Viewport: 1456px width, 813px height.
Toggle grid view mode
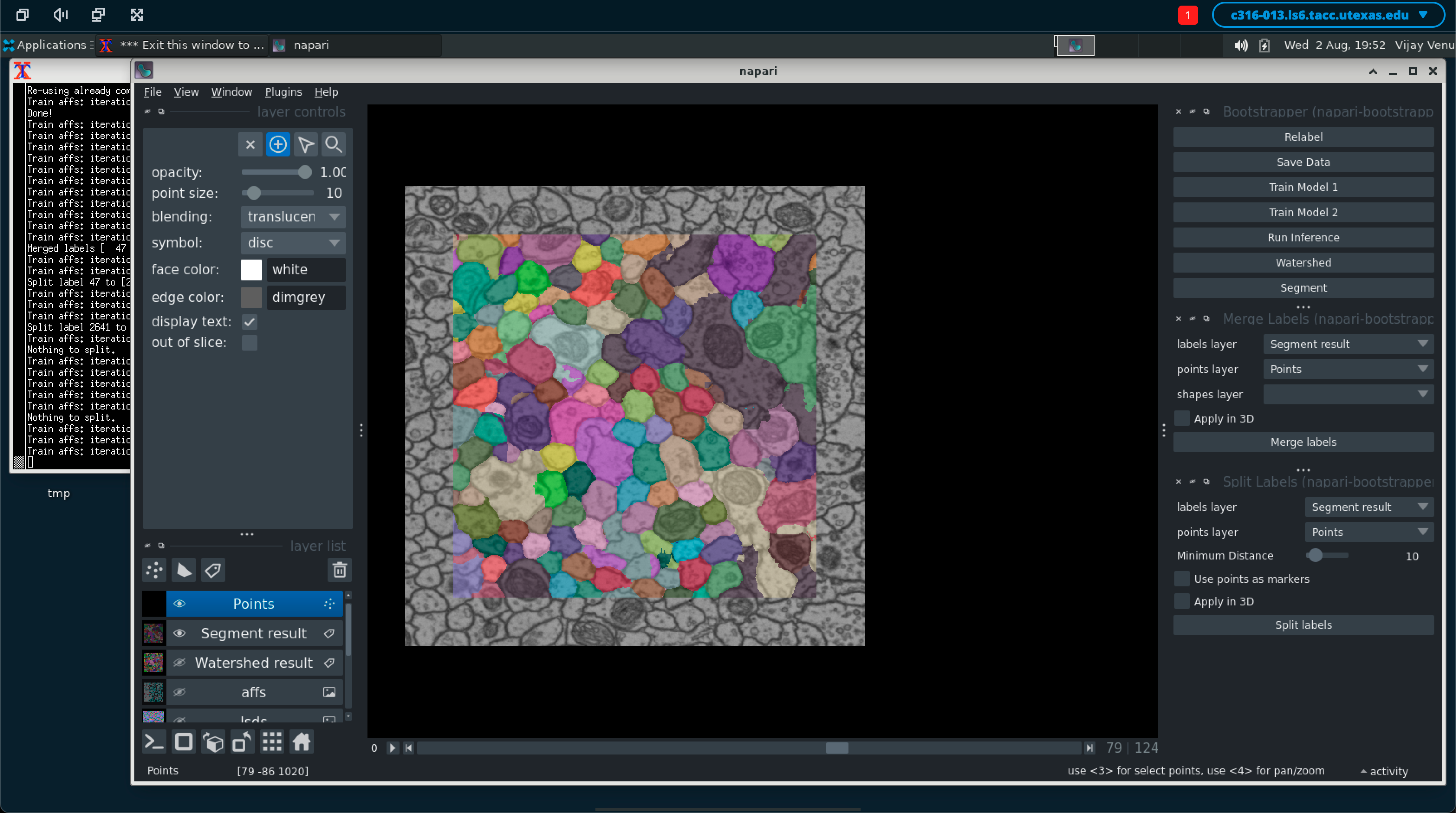[272, 742]
